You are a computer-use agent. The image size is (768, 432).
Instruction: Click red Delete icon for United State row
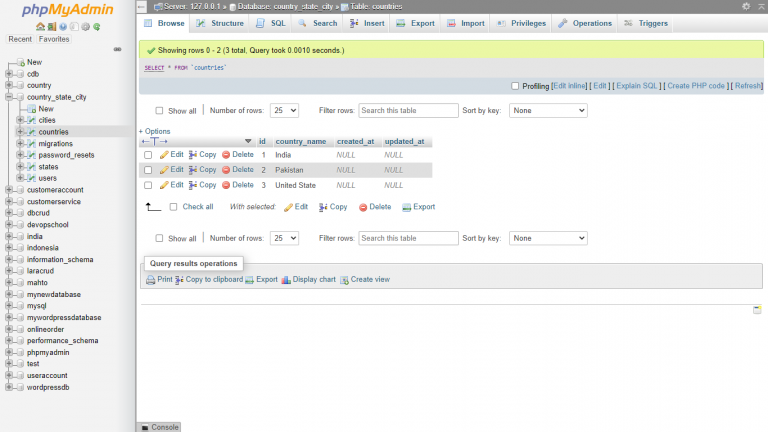[226, 185]
